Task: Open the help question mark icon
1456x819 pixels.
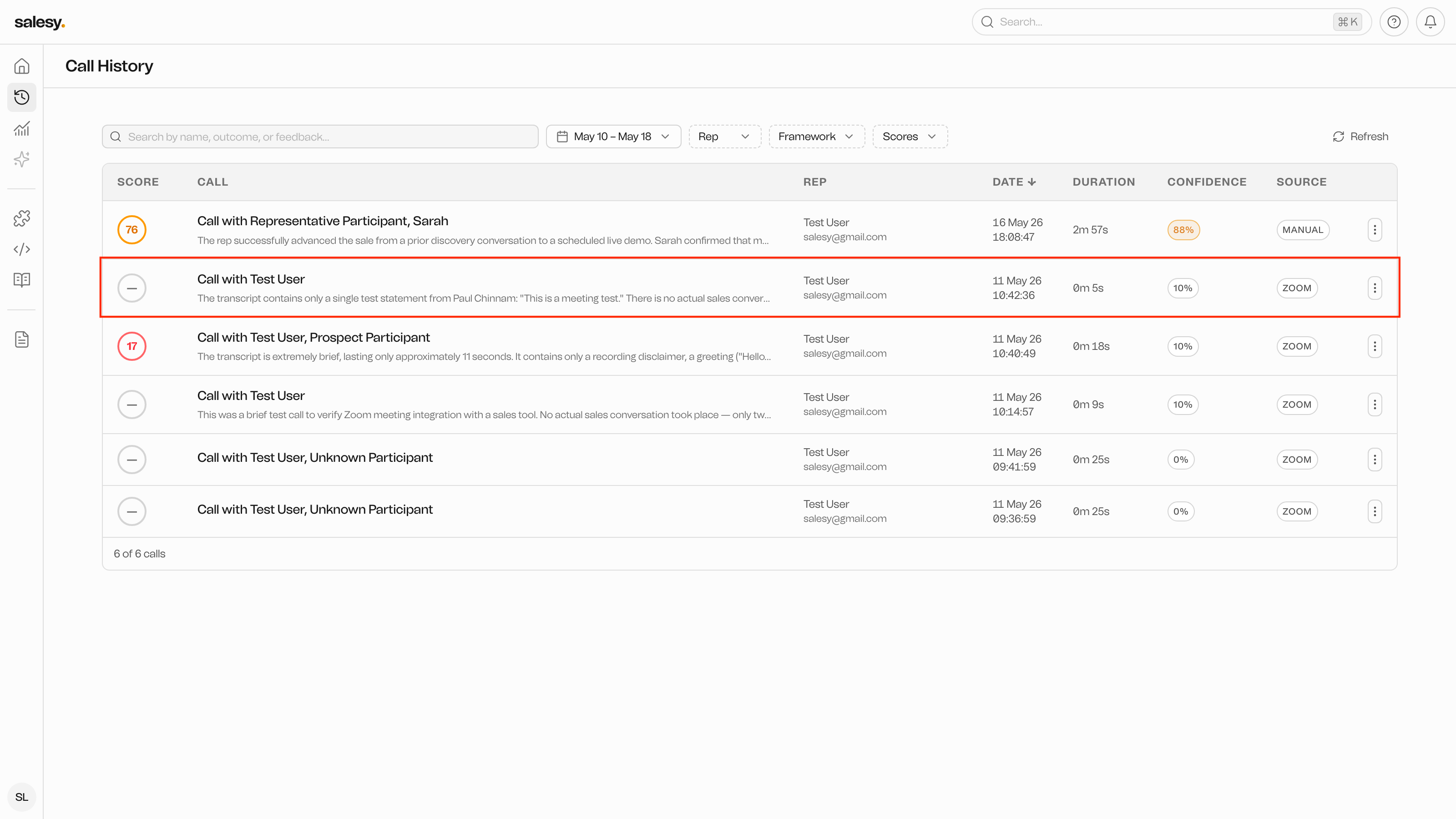Action: pos(1394,22)
